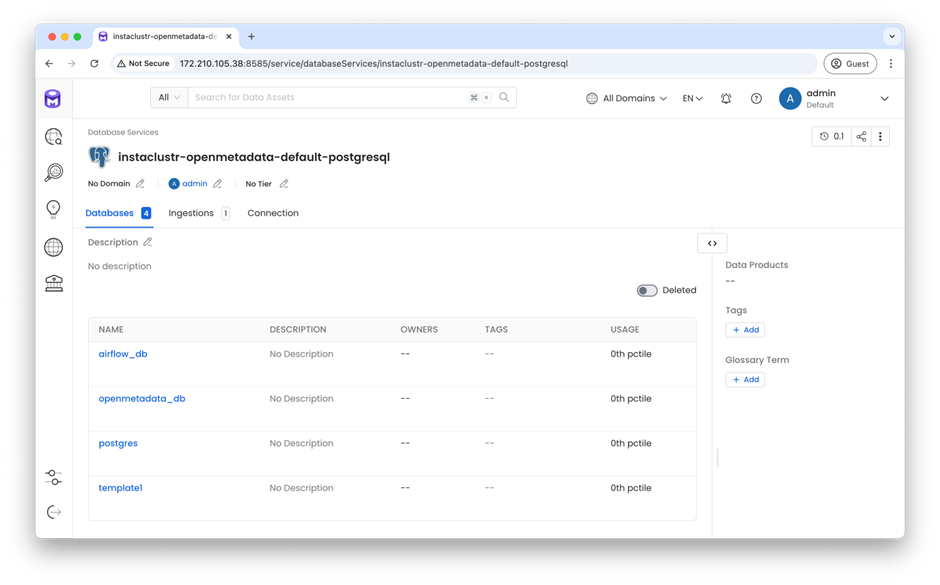The image size is (940, 585).
Task: Click the Logout arrow sidebar icon
Action: point(53,512)
